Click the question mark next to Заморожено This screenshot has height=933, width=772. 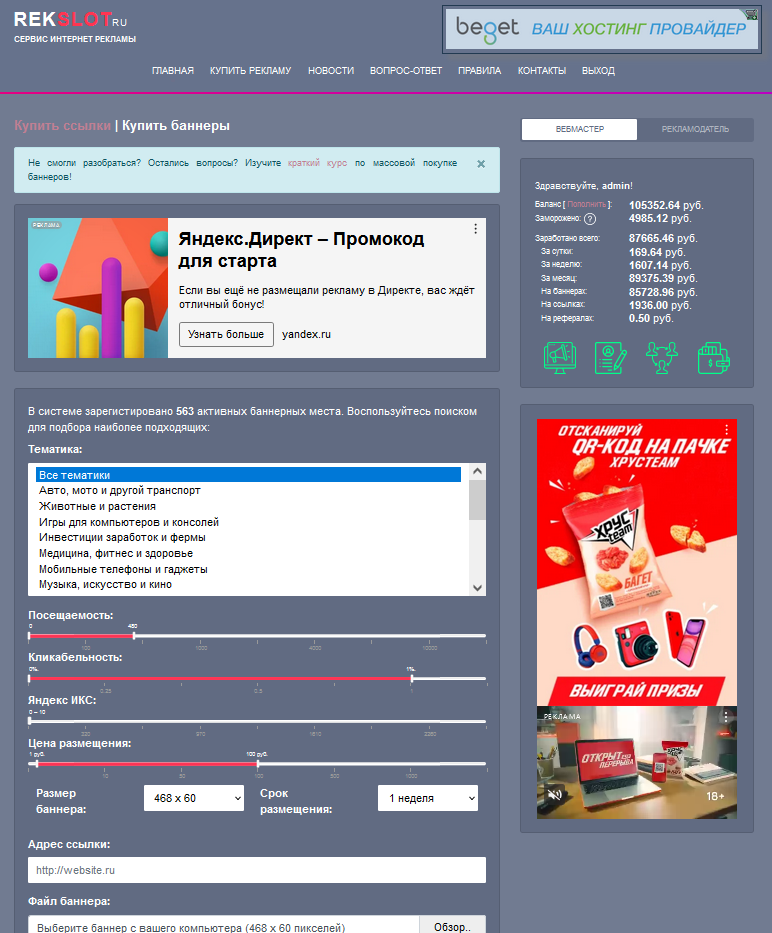[x=590, y=219]
